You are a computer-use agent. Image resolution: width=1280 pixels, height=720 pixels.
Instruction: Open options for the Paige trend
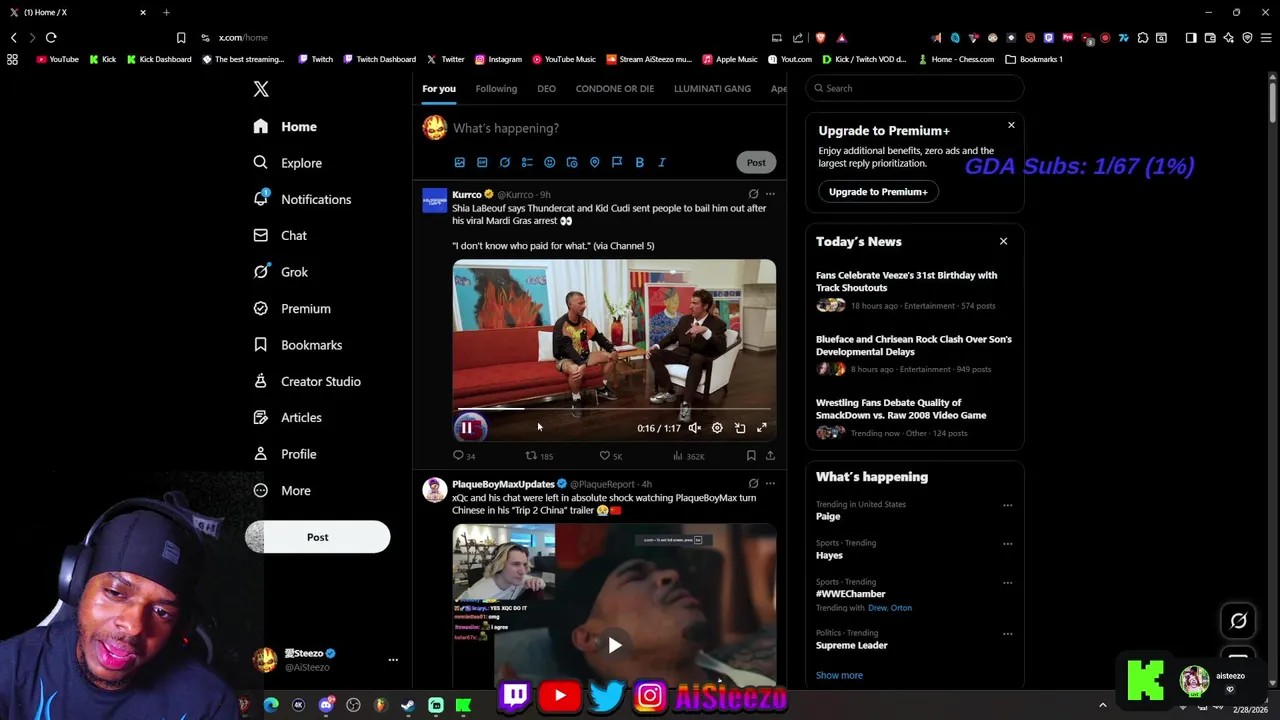(1007, 505)
